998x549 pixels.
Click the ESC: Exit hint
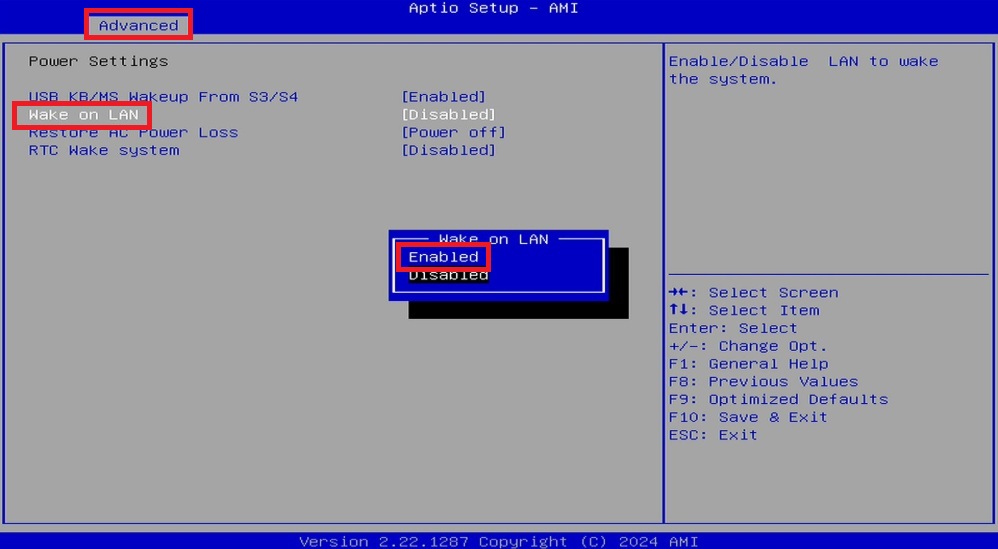coord(713,435)
